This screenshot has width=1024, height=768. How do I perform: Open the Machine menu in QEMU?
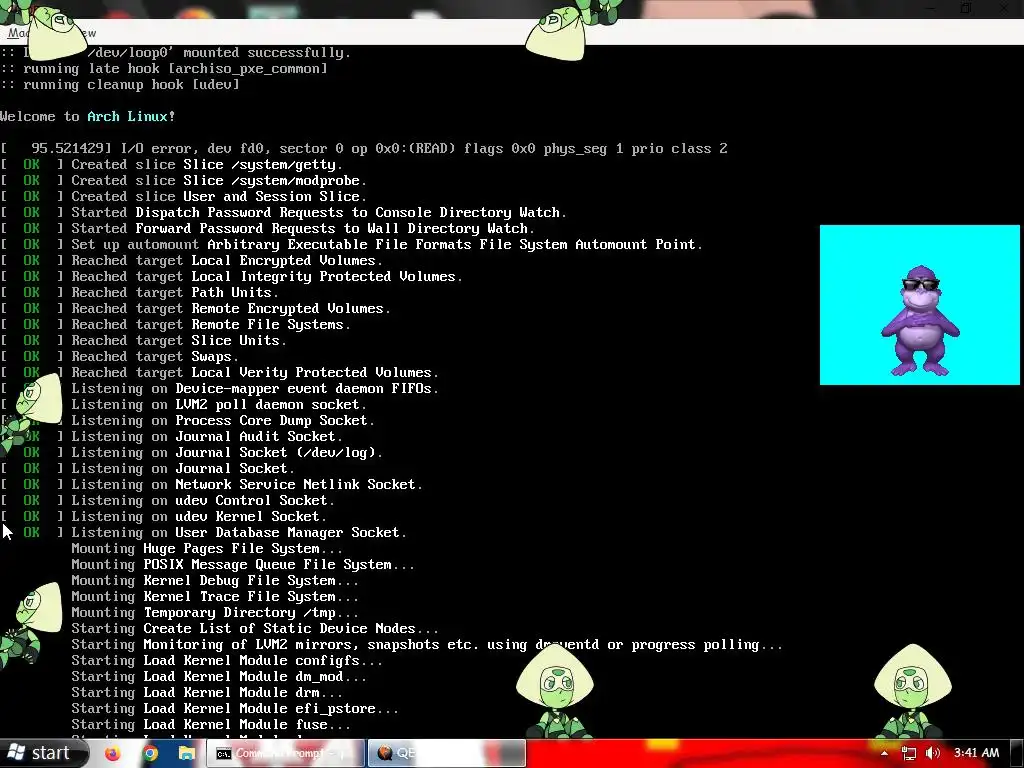[x=18, y=33]
